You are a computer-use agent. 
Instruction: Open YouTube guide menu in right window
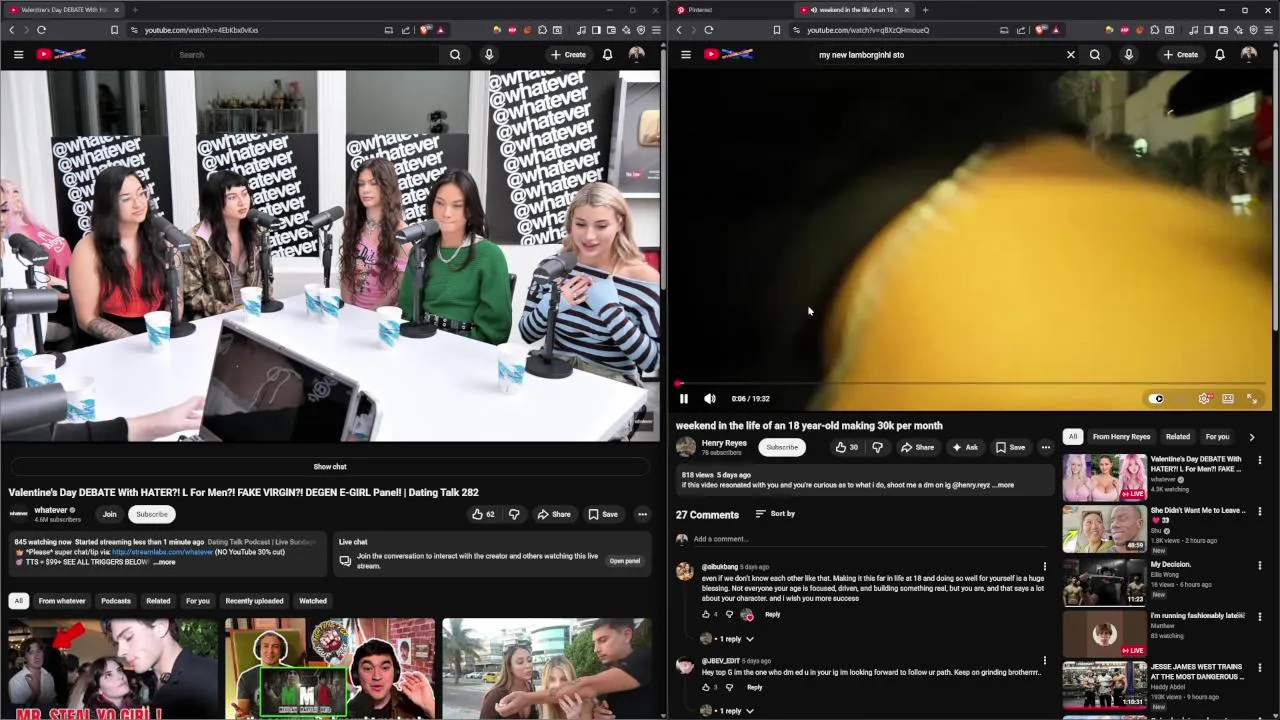[686, 54]
